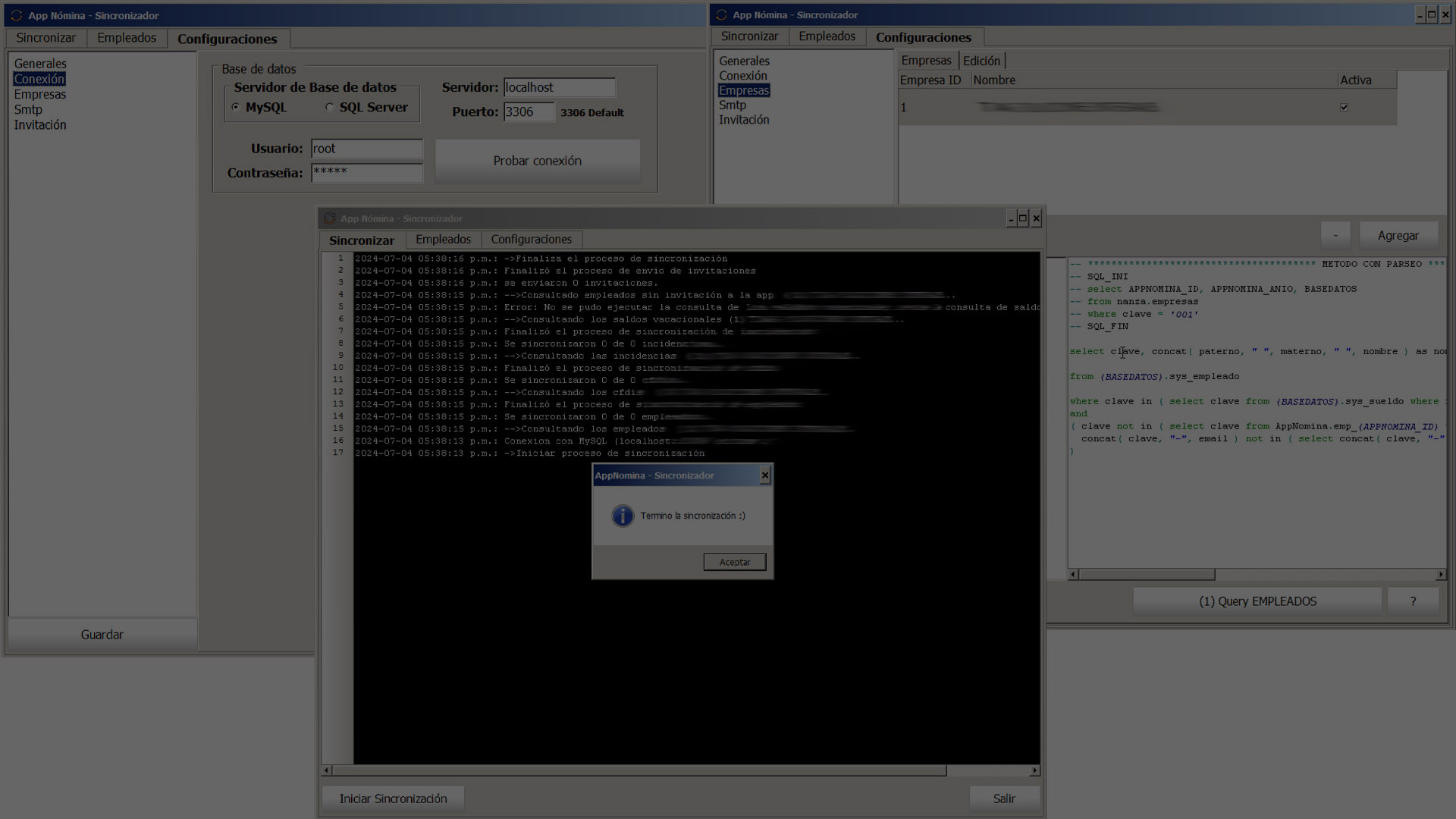Maximize the center Sincronizador window
This screenshot has width=1456, height=819.
[1022, 218]
